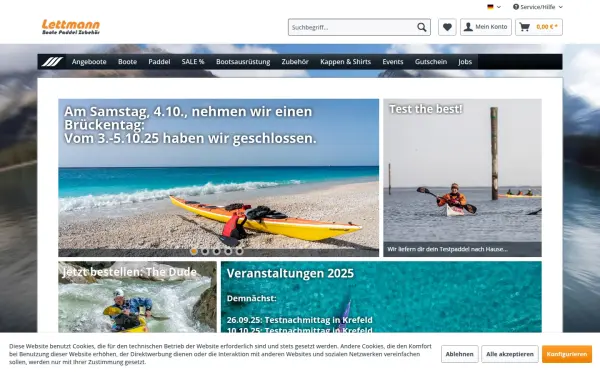Open the Zubehör menu

tap(295, 62)
